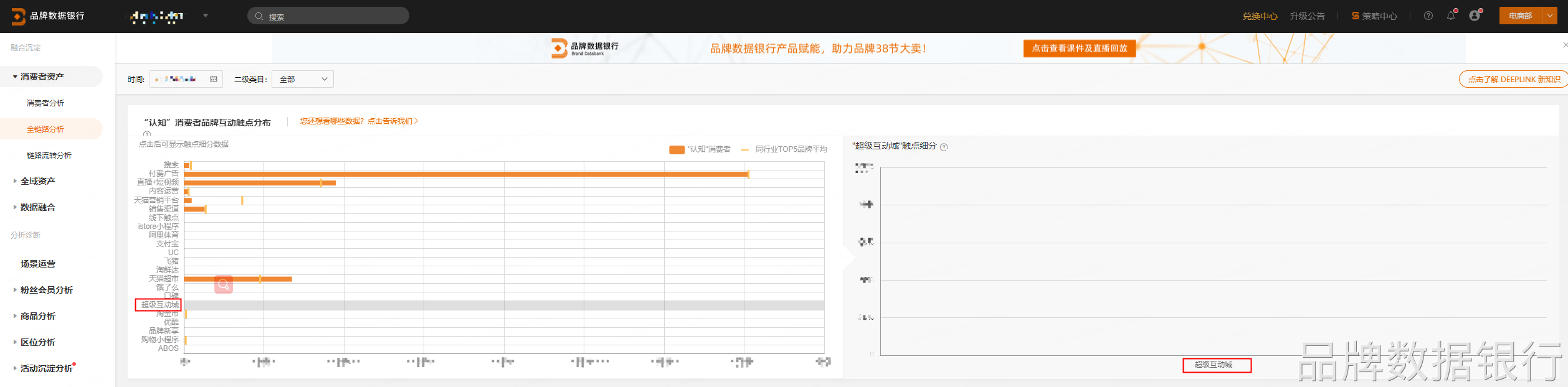Open the notifications bell icon
Image resolution: width=1568 pixels, height=387 pixels.
point(1451,16)
